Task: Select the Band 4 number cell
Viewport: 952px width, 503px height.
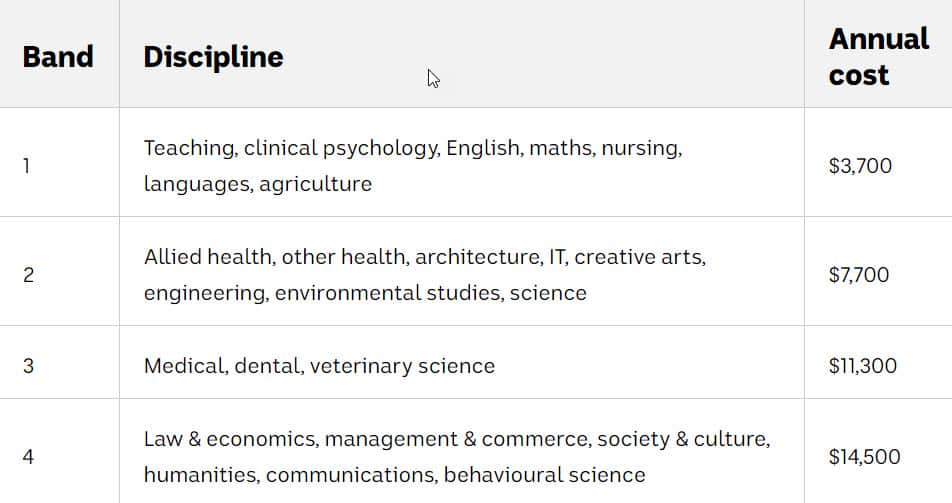Action: pyautogui.click(x=28, y=457)
